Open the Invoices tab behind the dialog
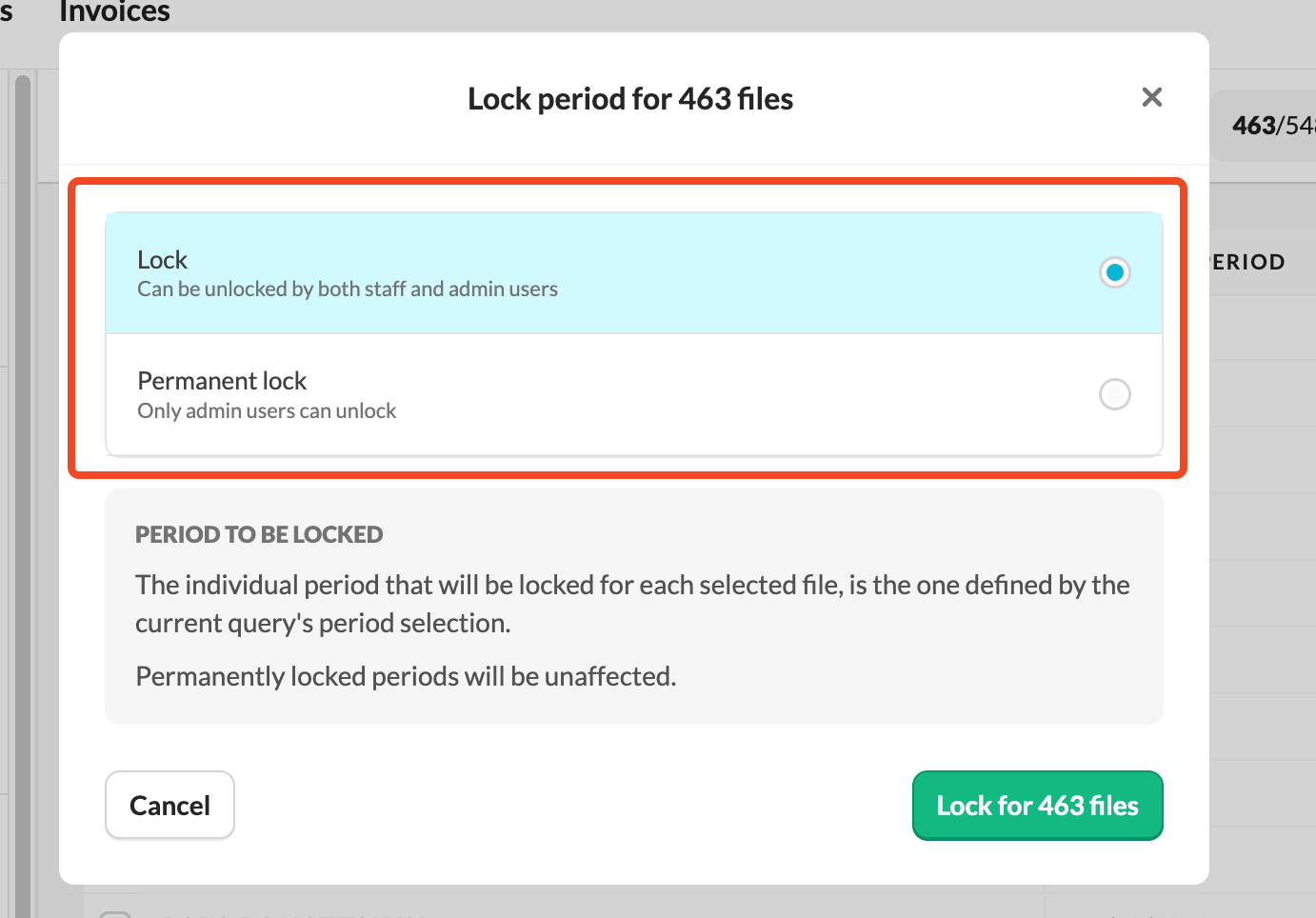This screenshot has width=1316, height=918. click(114, 12)
